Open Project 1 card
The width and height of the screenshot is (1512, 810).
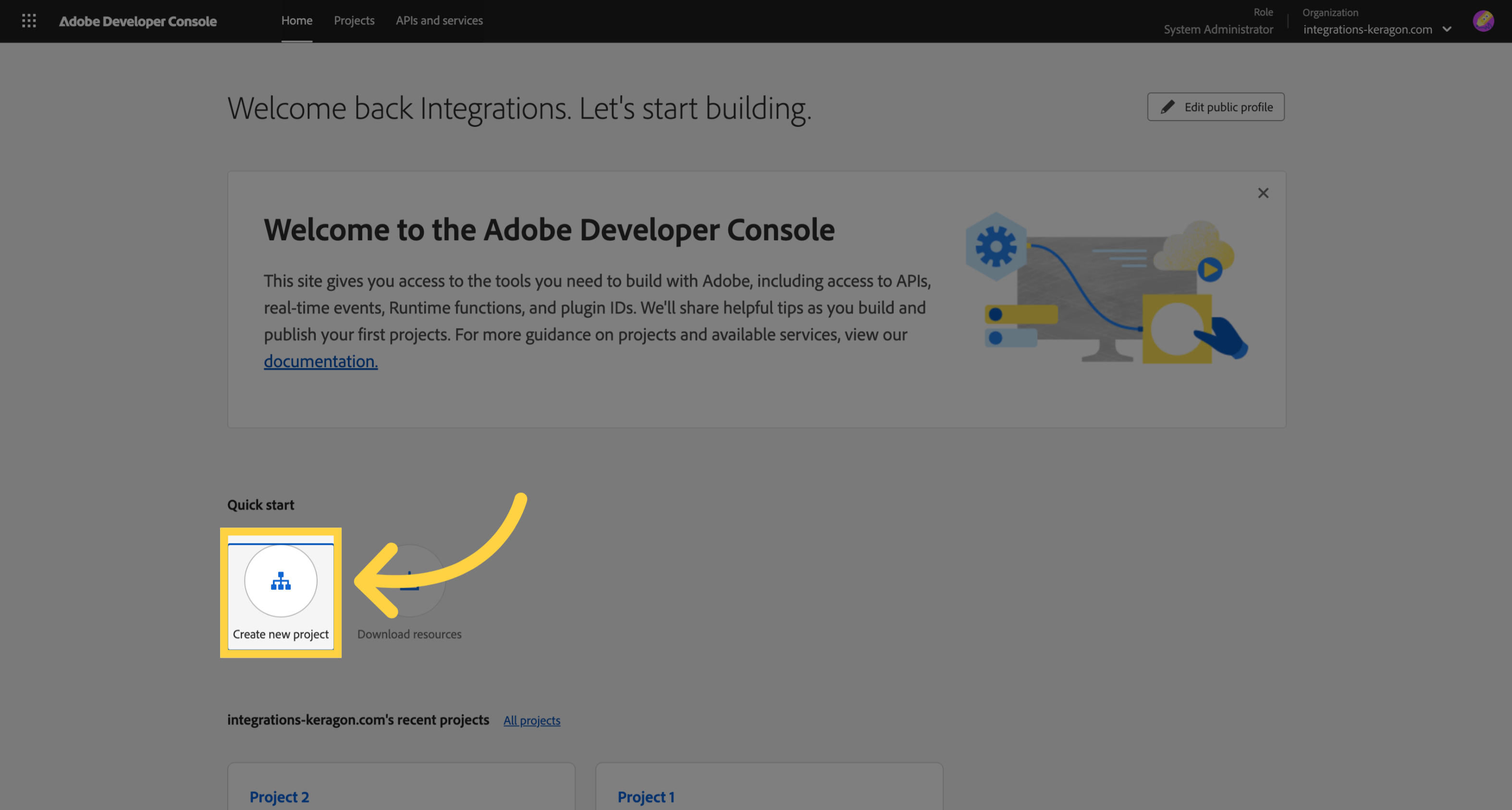769,786
